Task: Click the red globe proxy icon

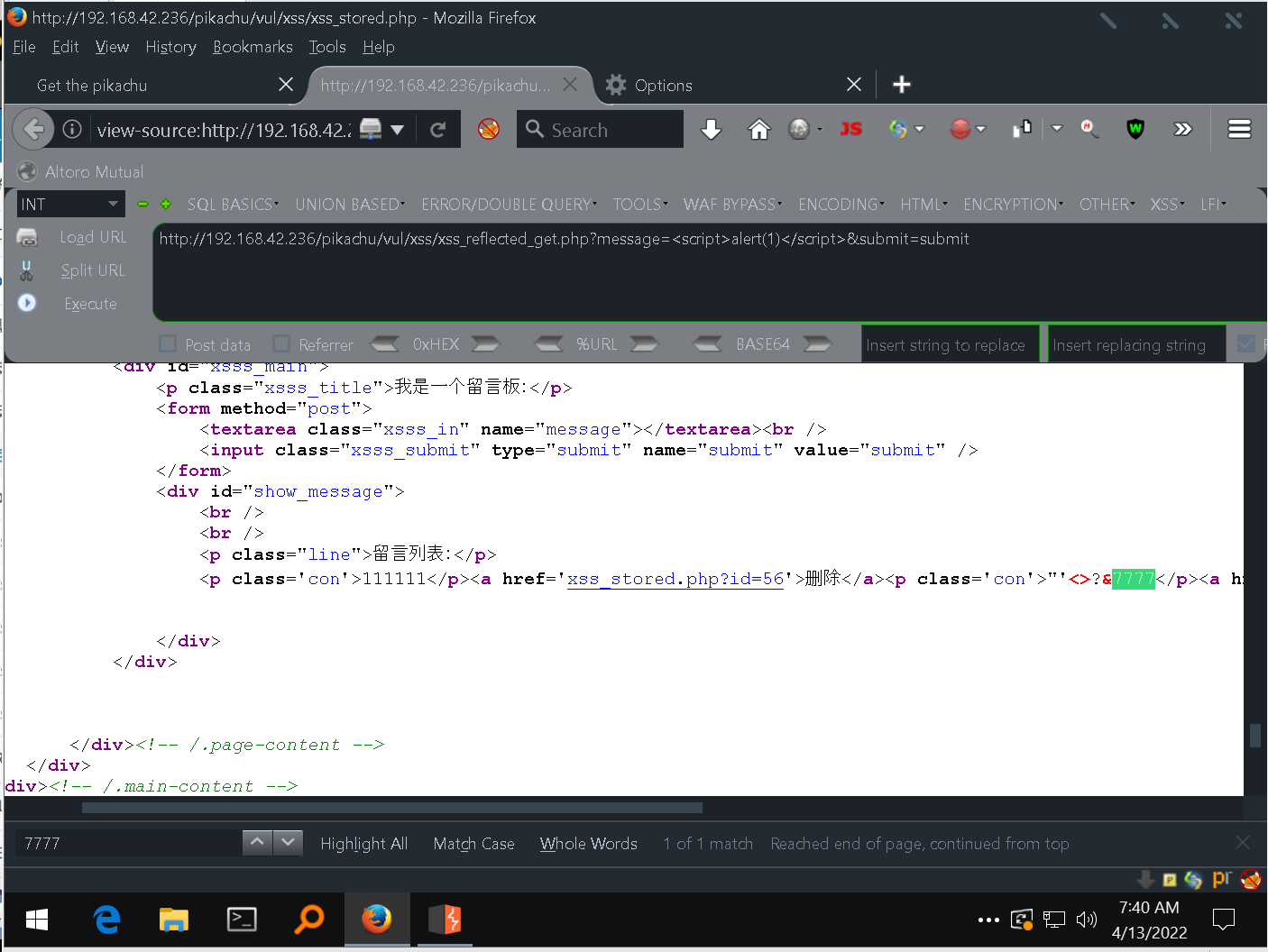Action: 960,130
